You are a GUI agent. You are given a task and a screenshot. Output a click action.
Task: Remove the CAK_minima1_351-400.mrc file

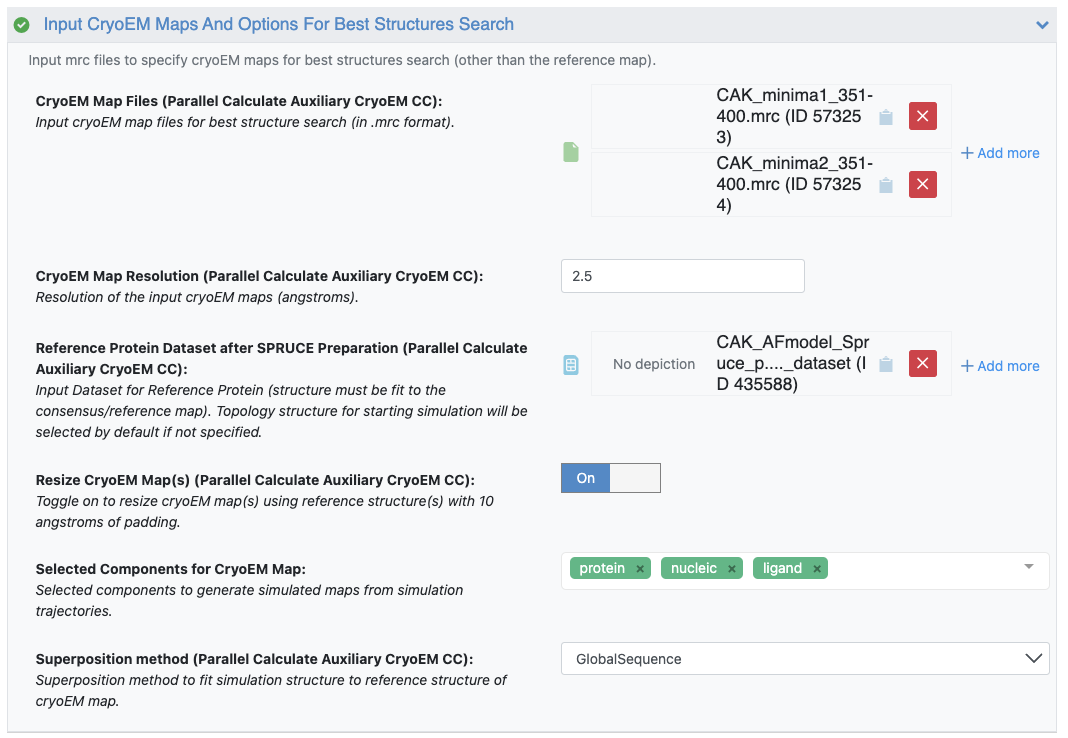[x=922, y=117]
